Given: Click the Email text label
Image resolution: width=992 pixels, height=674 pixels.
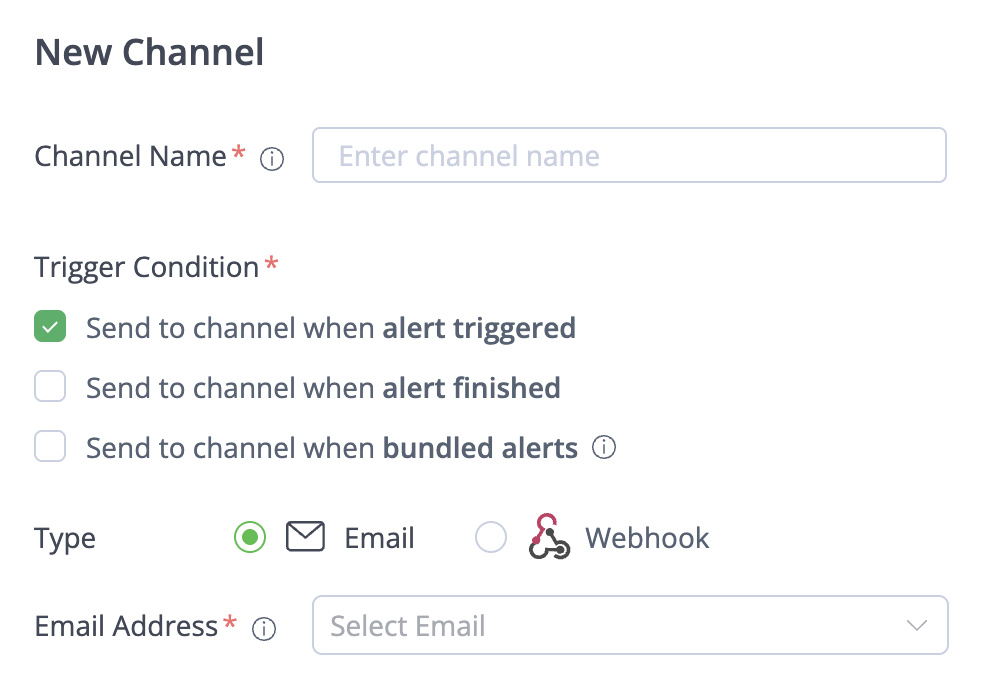Looking at the screenshot, I should [379, 538].
